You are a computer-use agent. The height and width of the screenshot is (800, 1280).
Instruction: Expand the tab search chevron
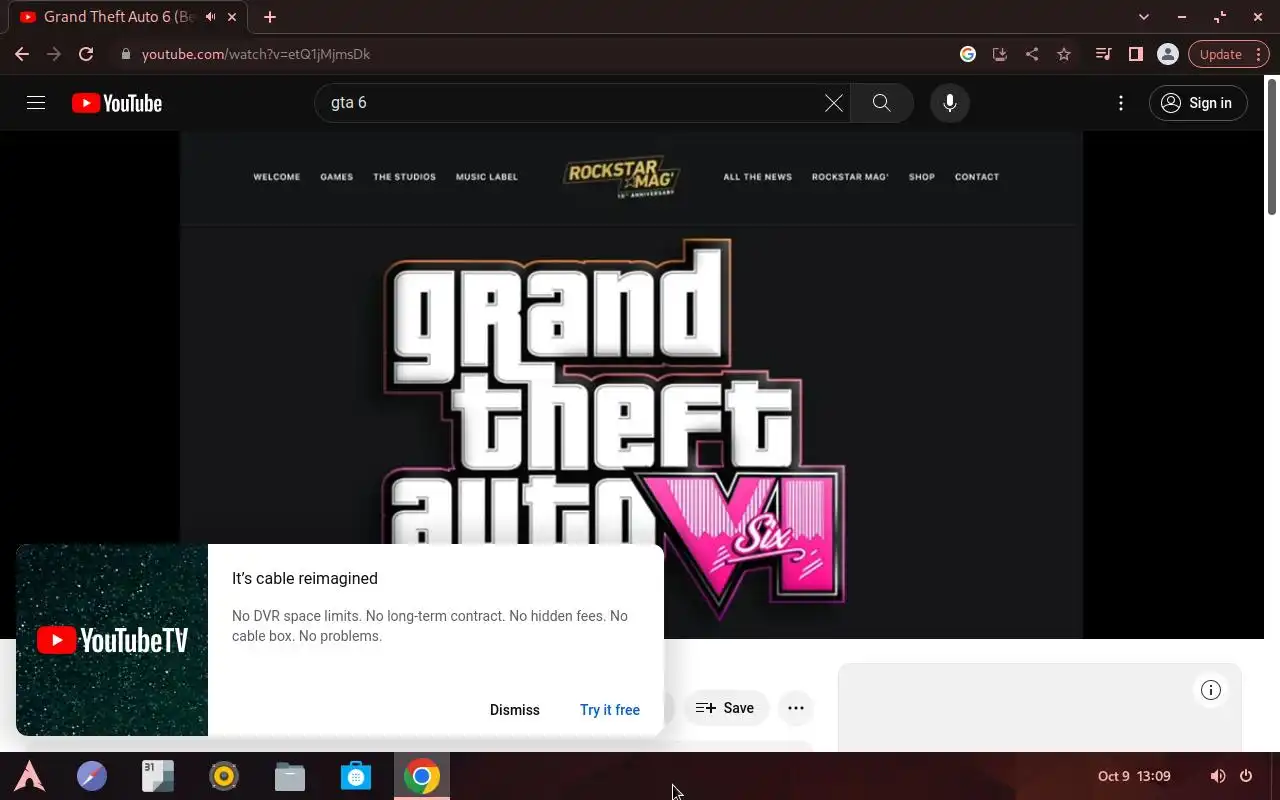[1144, 17]
